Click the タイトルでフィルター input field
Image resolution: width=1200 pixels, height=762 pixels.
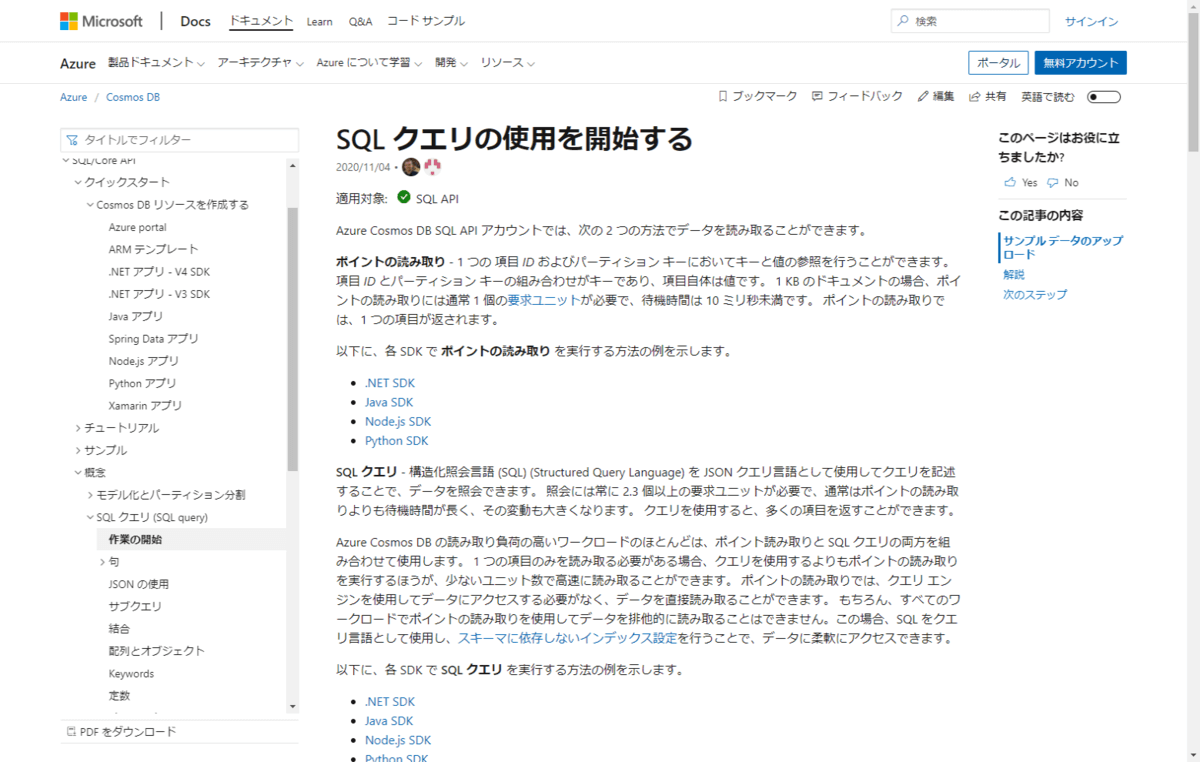[x=179, y=140]
